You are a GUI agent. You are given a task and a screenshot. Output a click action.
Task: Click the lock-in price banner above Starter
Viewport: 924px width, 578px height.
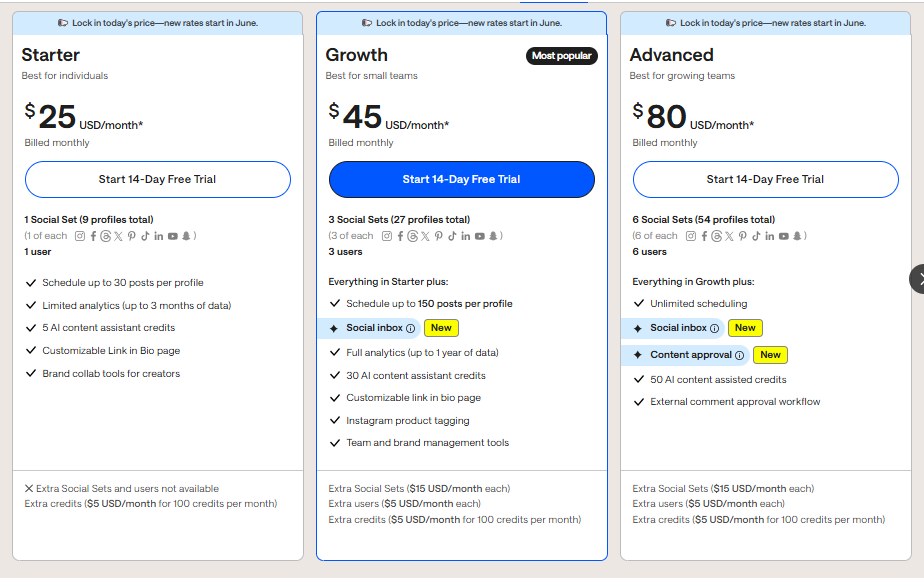pyautogui.click(x=158, y=23)
